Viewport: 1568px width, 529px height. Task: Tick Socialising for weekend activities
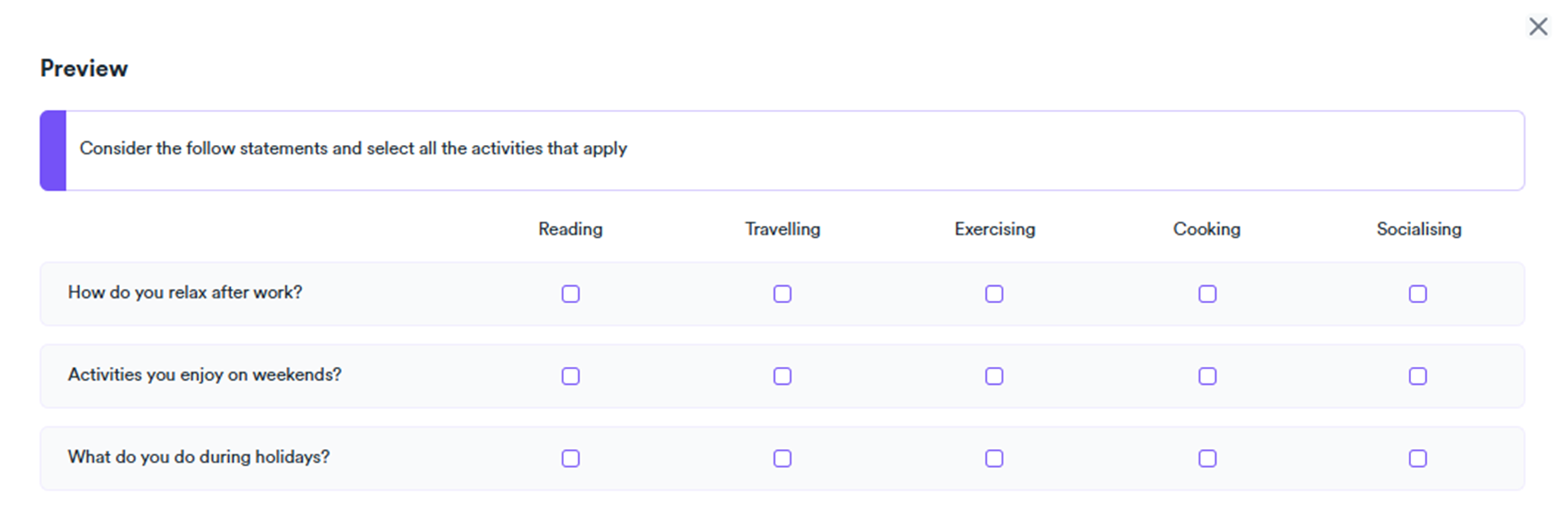click(1417, 376)
